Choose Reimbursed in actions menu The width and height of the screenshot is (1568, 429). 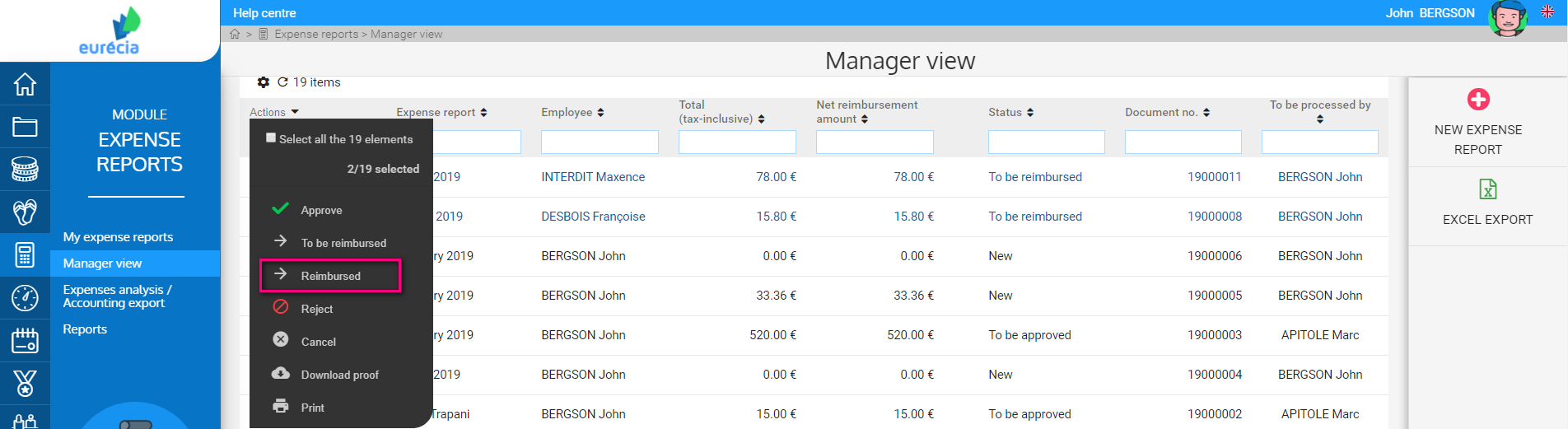(x=330, y=276)
